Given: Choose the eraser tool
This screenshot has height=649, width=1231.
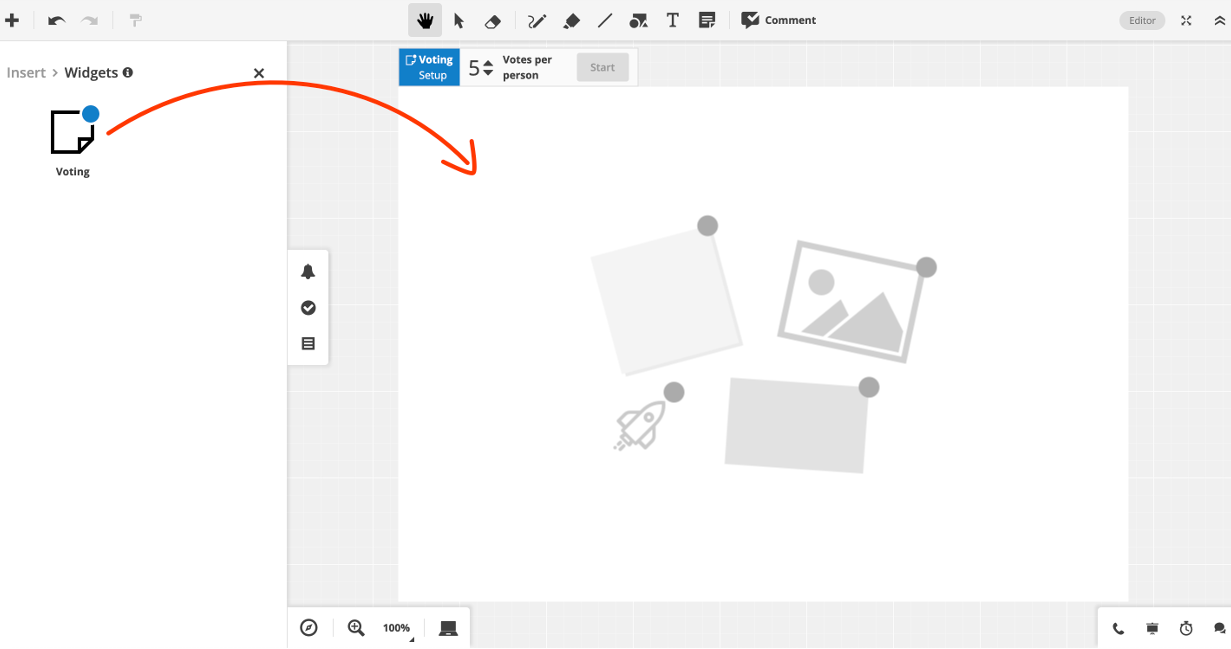Looking at the screenshot, I should point(492,20).
